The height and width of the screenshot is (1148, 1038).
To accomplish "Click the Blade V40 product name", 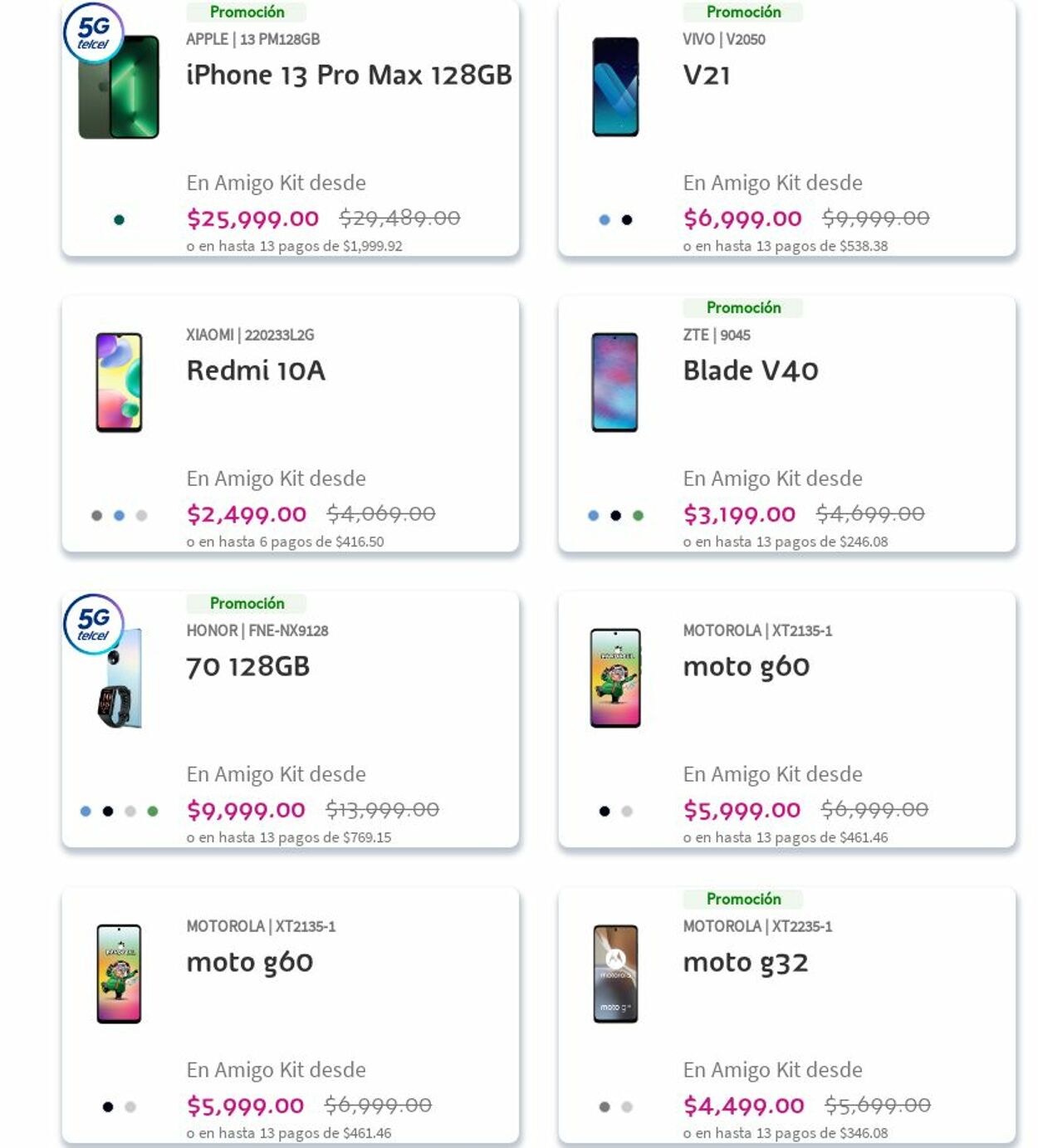I will click(x=751, y=370).
